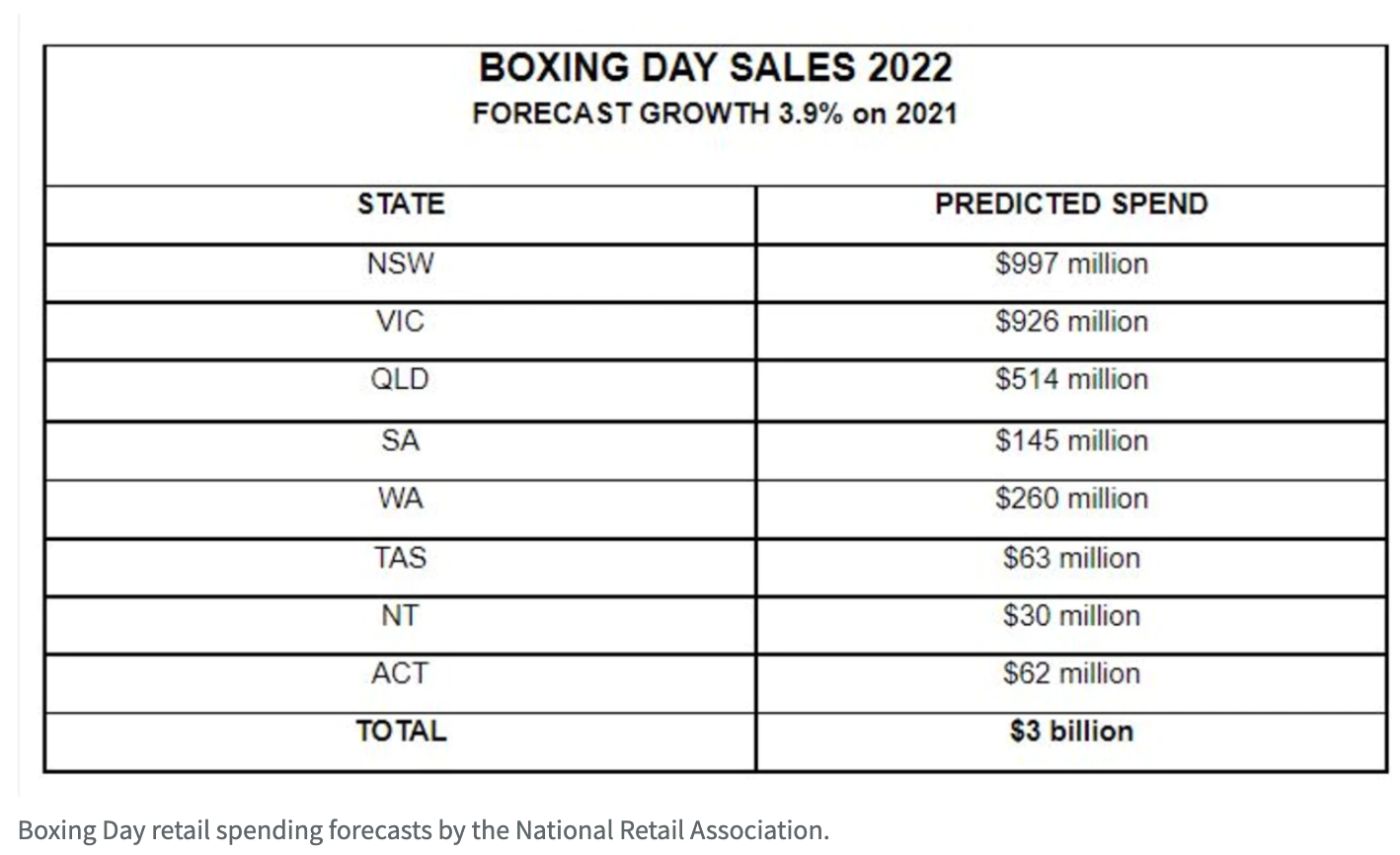Select the SA row label
Screen dimensions: 1400x855
pyautogui.click(x=401, y=440)
